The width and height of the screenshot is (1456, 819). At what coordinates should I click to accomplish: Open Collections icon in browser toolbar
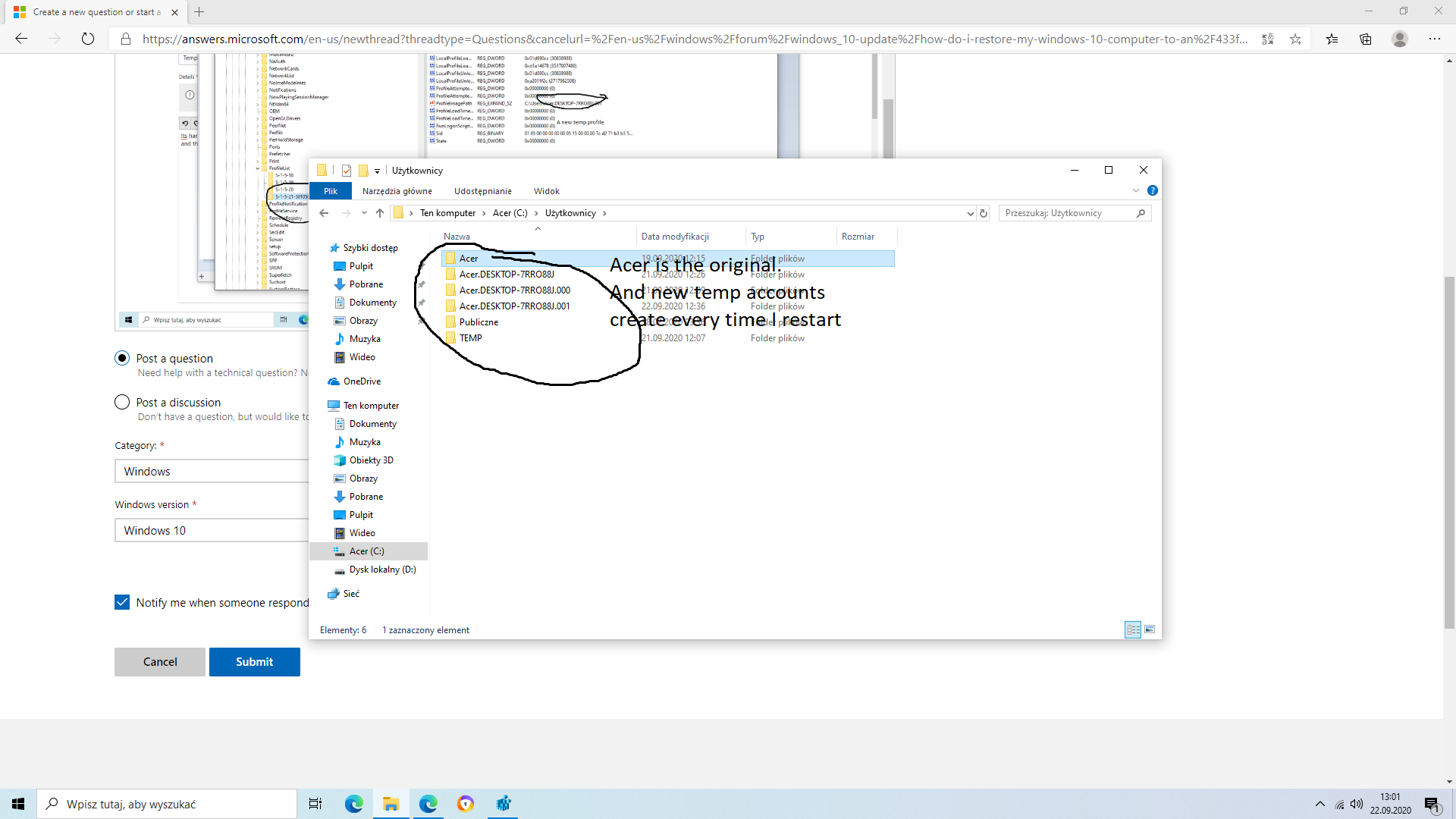1366,39
